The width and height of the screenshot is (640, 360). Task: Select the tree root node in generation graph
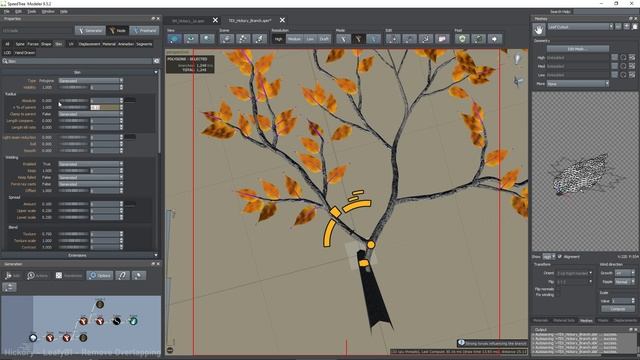pos(33,338)
